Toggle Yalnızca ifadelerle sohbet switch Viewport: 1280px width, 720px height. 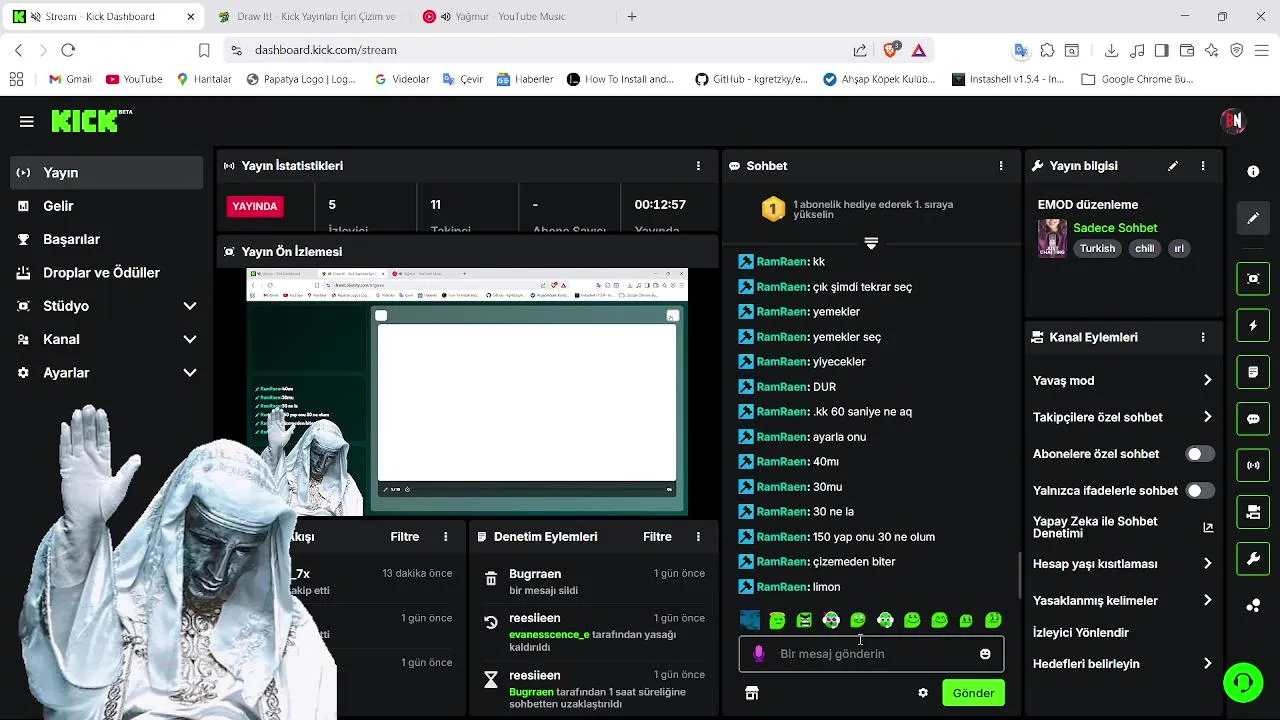coord(1200,491)
